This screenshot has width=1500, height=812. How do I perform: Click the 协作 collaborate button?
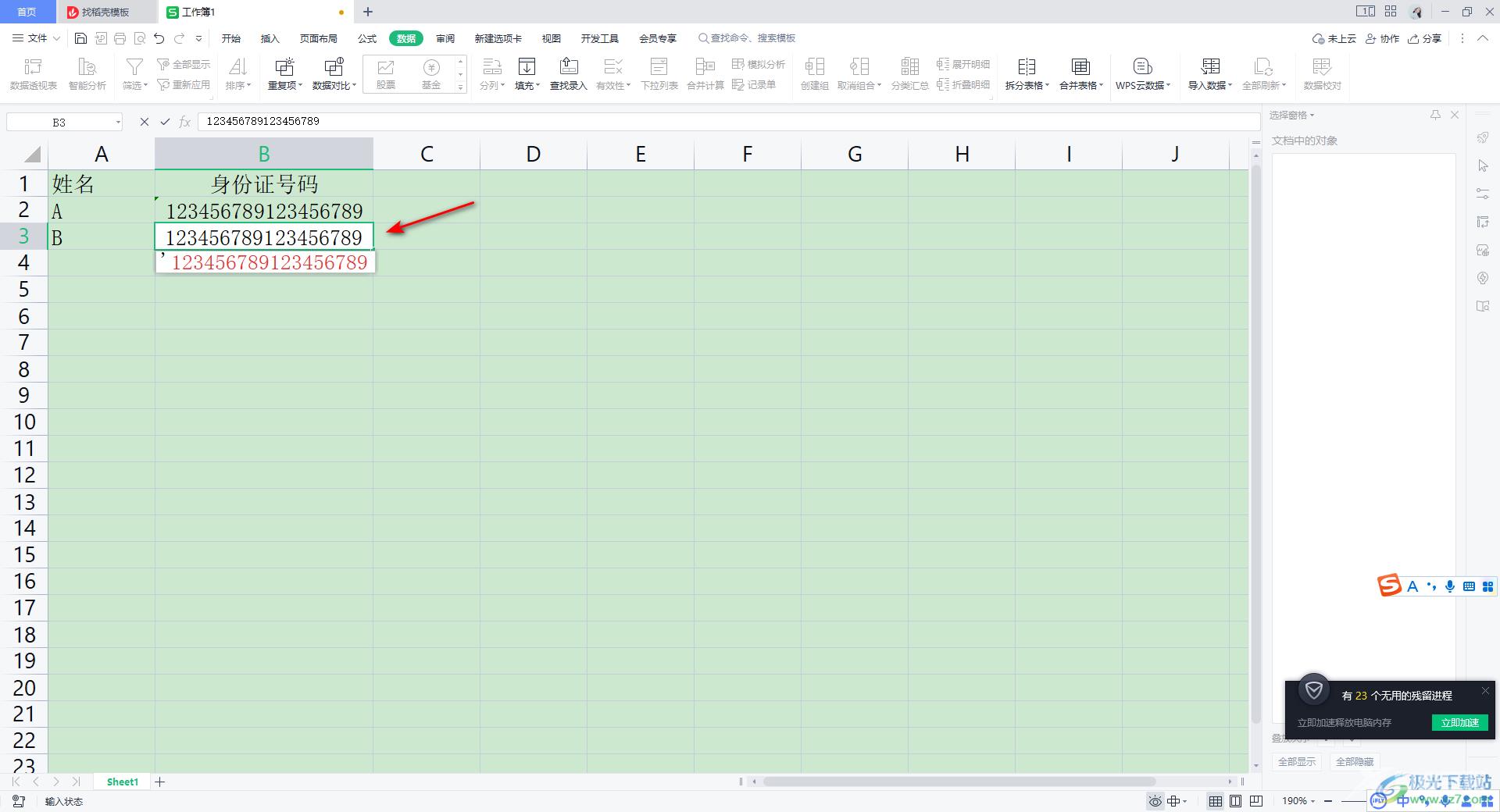1383,38
